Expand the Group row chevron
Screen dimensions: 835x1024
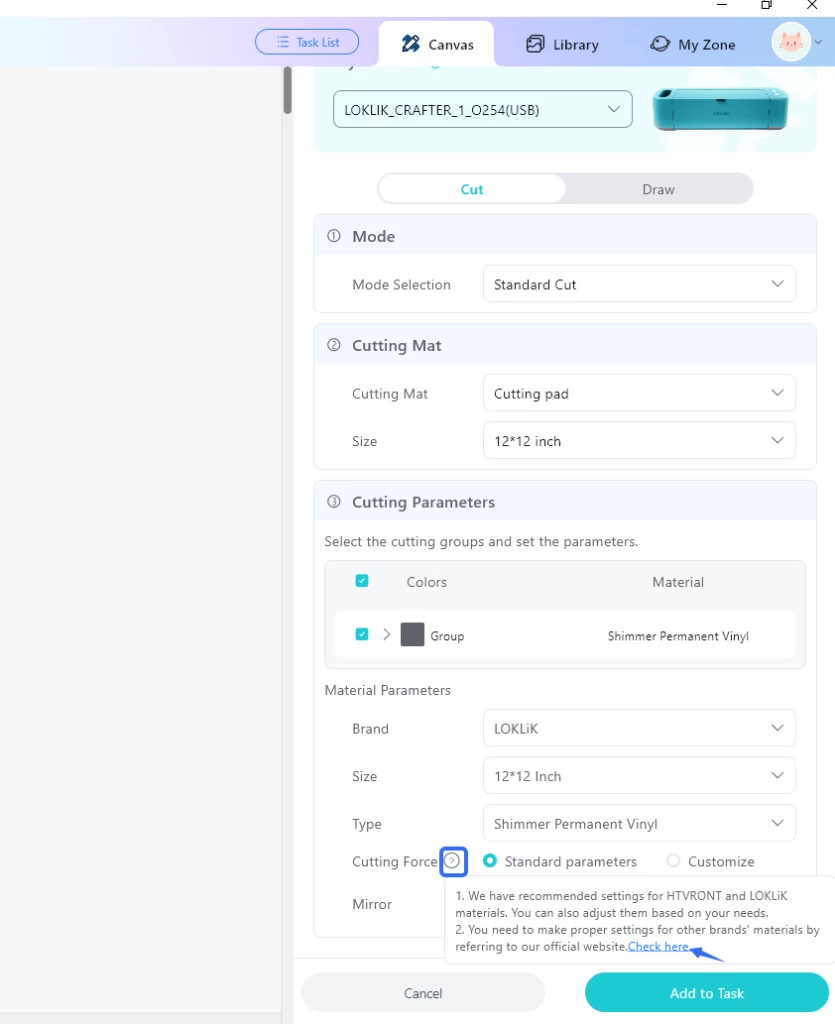point(386,634)
